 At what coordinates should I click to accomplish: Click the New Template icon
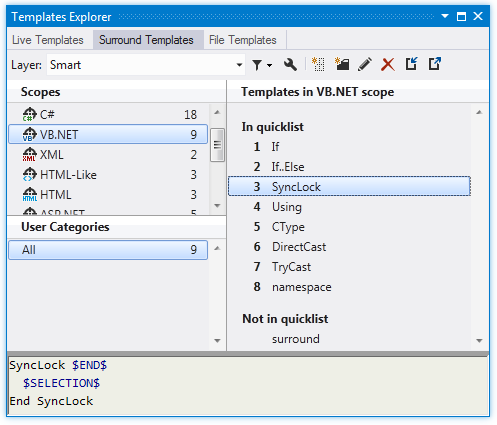318,64
